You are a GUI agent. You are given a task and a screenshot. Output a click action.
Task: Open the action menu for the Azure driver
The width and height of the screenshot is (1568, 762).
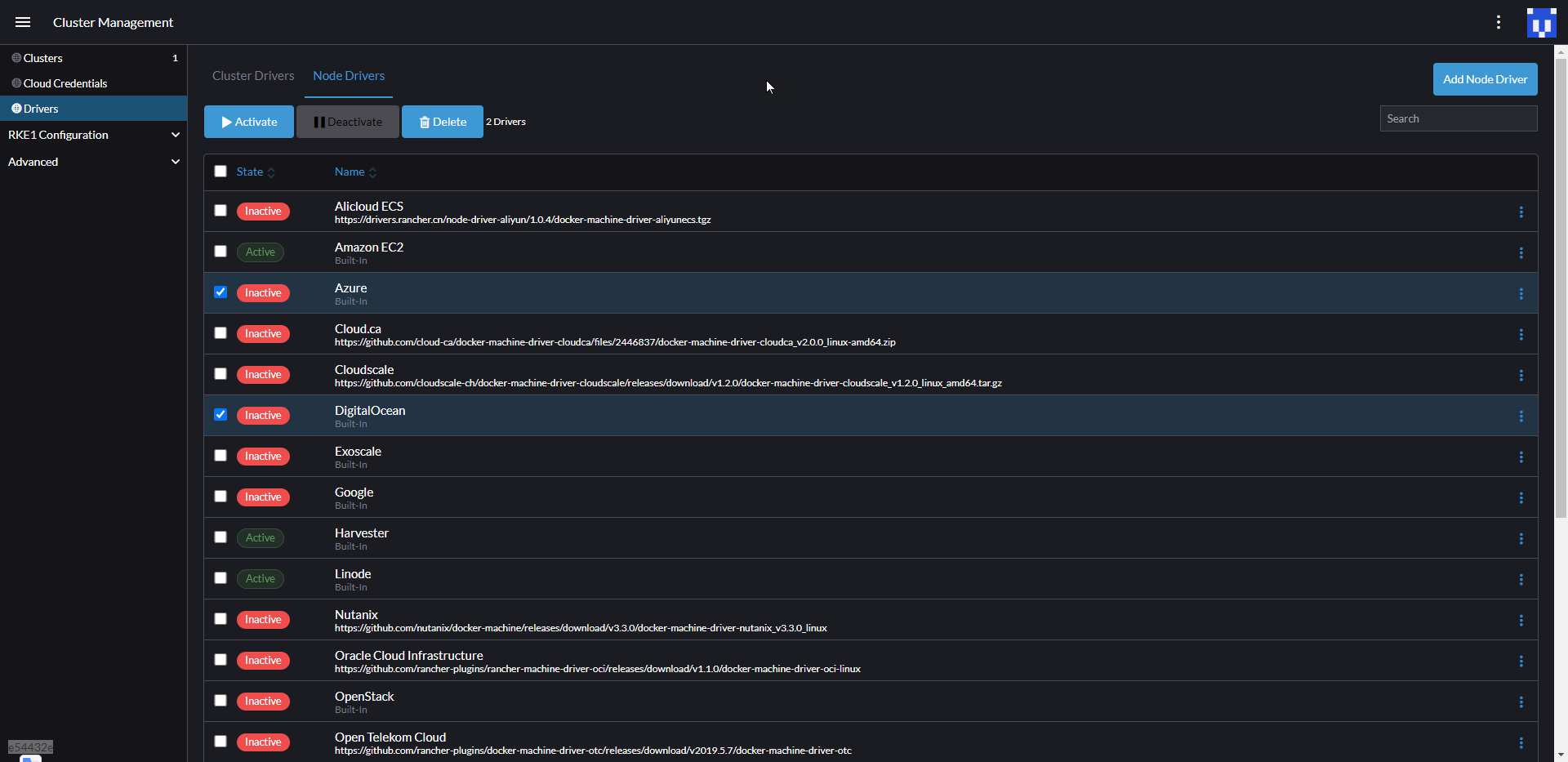[1521, 292]
